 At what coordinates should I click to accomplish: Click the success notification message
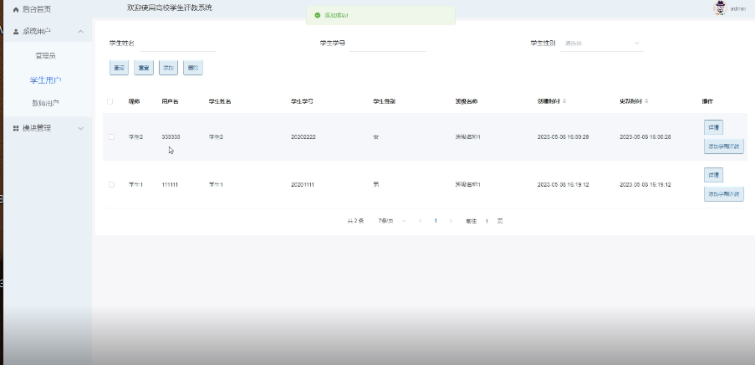(381, 15)
